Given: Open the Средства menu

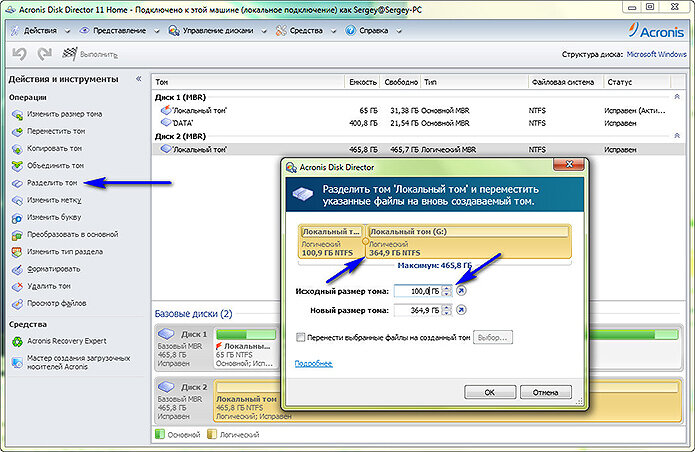Looking at the screenshot, I should [306, 31].
